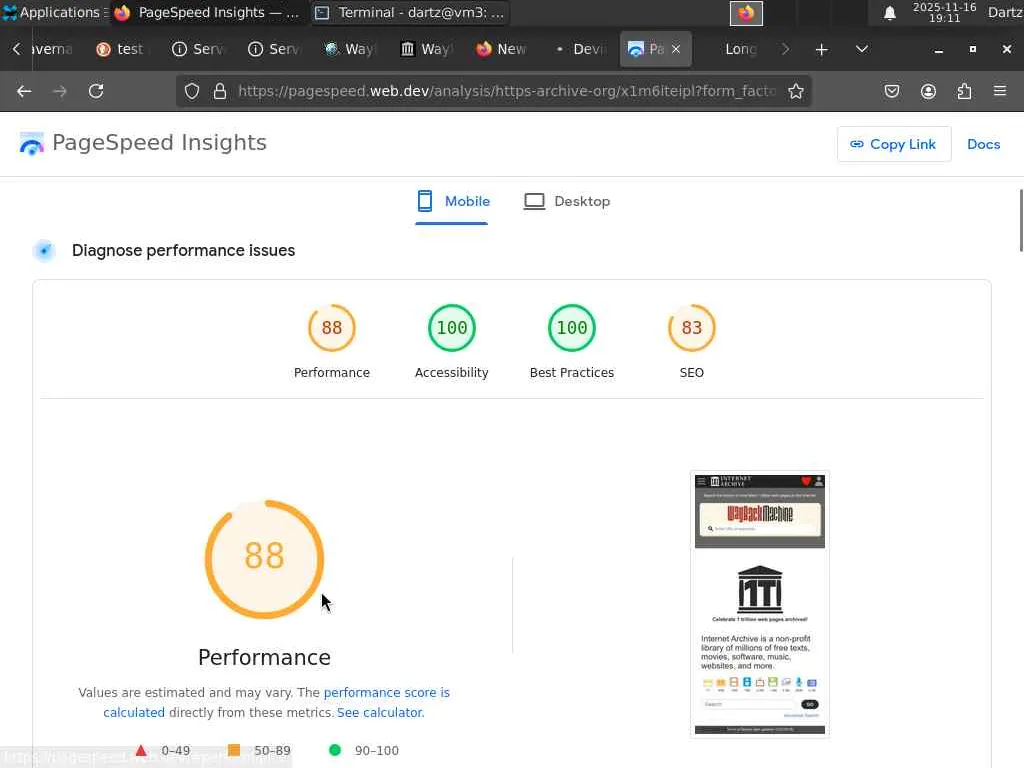Open the list all tabs dropdown
The width and height of the screenshot is (1024, 768).
tap(861, 50)
